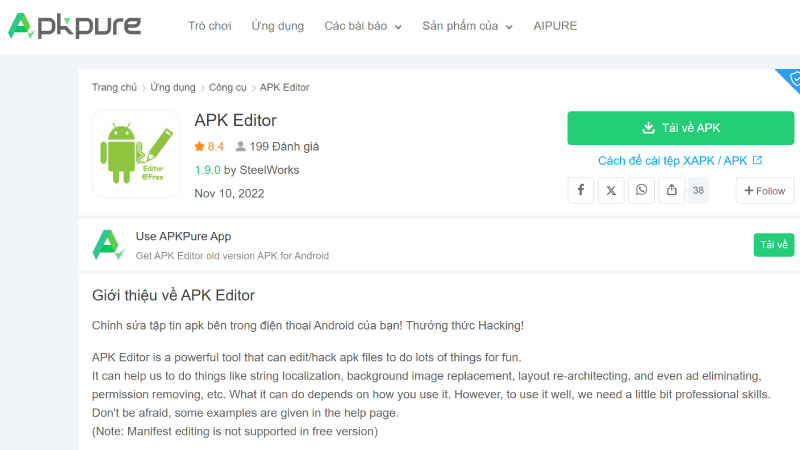Click Get APK Editor old version text
Image resolution: width=800 pixels, height=450 pixels.
[x=232, y=256]
